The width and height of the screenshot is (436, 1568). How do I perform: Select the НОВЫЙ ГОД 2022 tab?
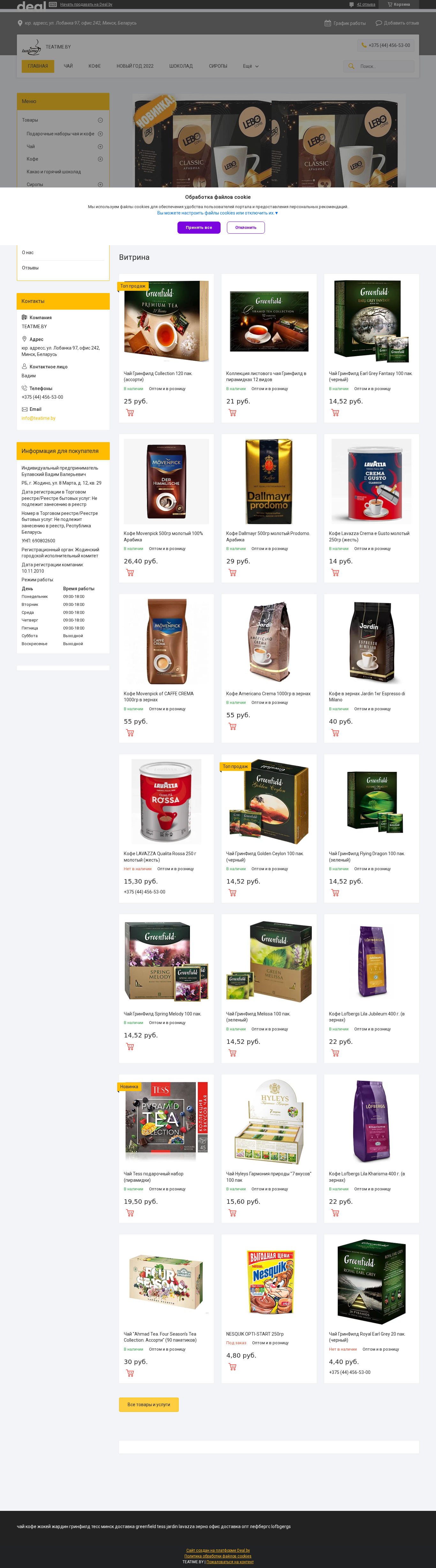135,66
